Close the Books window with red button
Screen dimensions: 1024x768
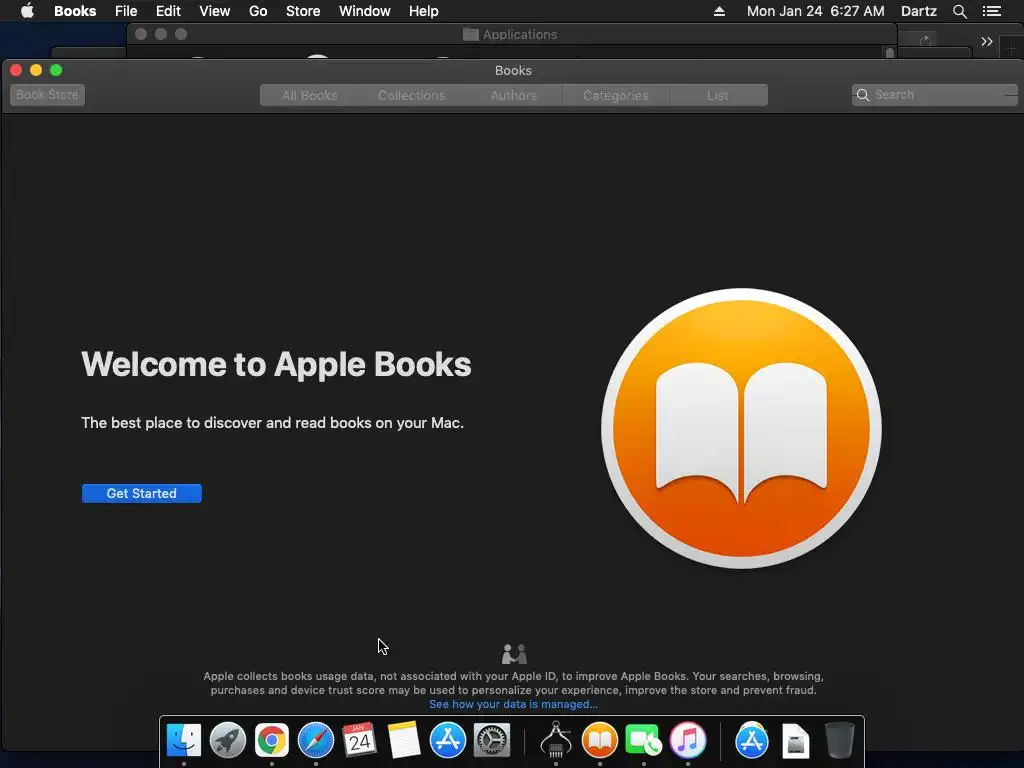click(16, 70)
